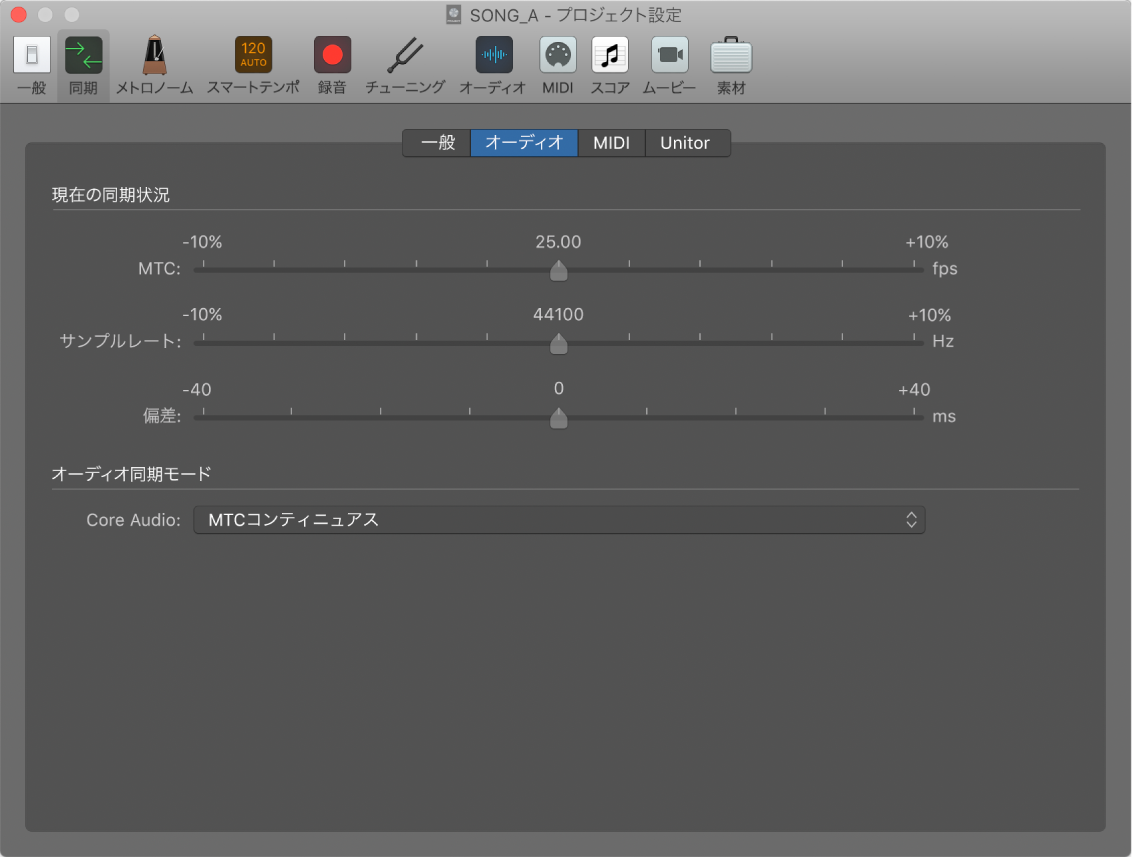This screenshot has height=857, width=1133.
Task: Click the 44100 sample rate value
Action: point(558,314)
